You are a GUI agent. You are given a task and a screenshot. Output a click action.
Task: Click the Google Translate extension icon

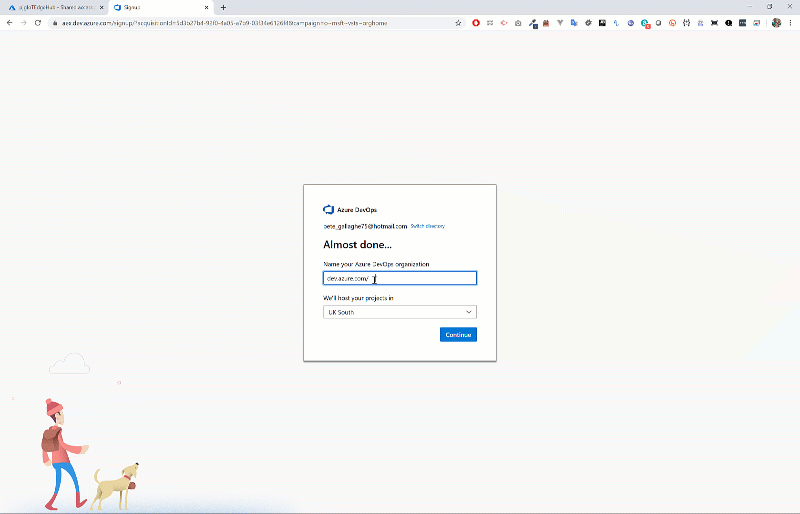coord(574,23)
